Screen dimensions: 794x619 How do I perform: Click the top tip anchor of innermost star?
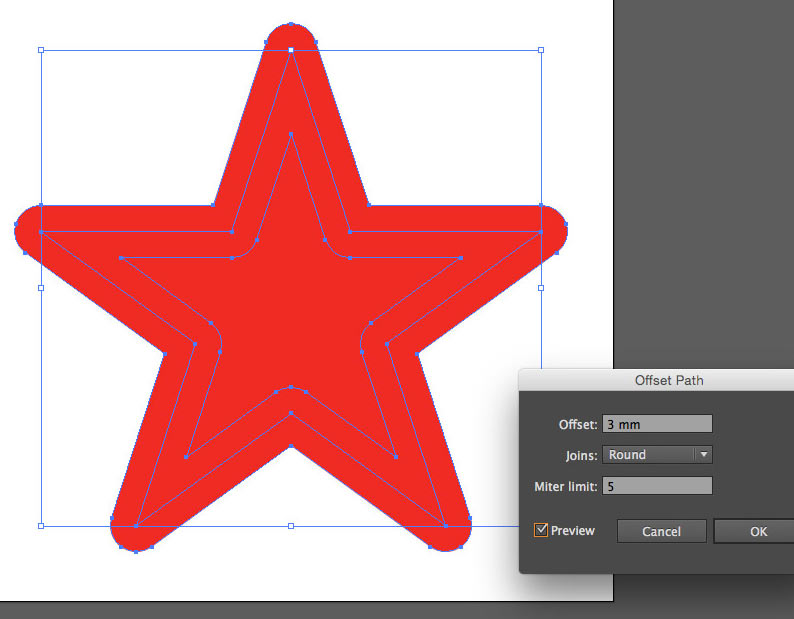coord(291,134)
